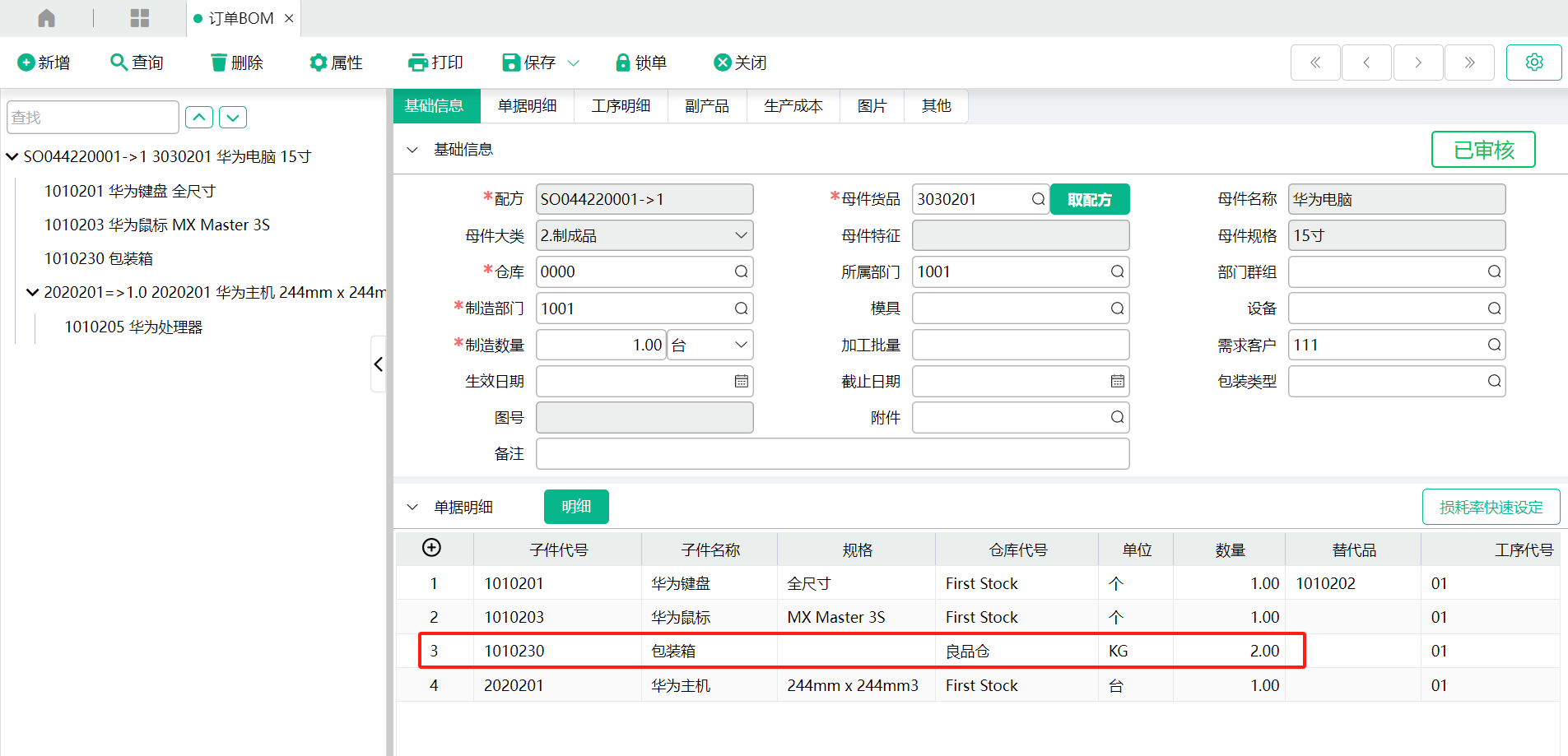Screen dimensions: 1568x756
Task: Search icon in 母件货品 field
Action: 1038,199
